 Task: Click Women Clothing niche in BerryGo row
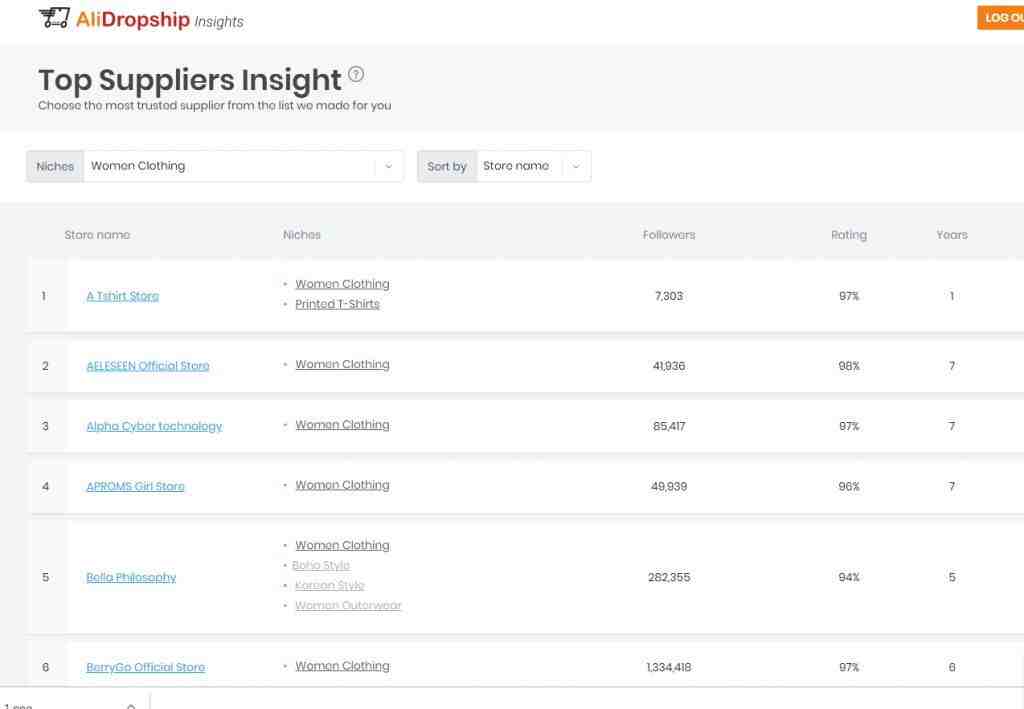(342, 666)
